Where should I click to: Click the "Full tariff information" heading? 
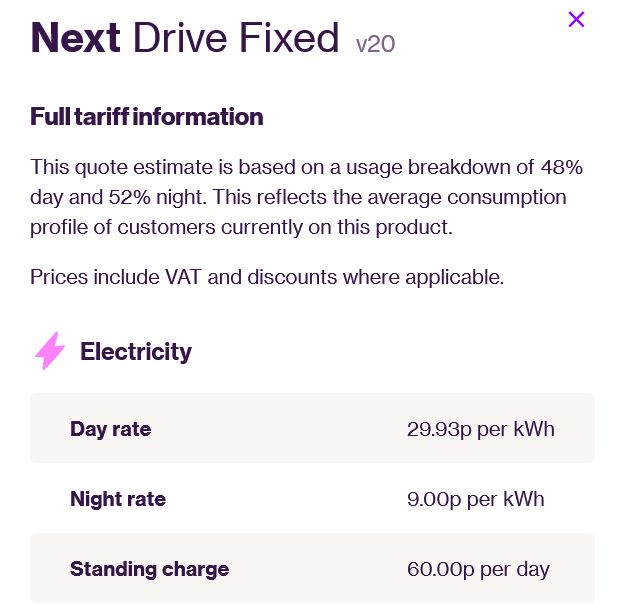[x=147, y=117]
